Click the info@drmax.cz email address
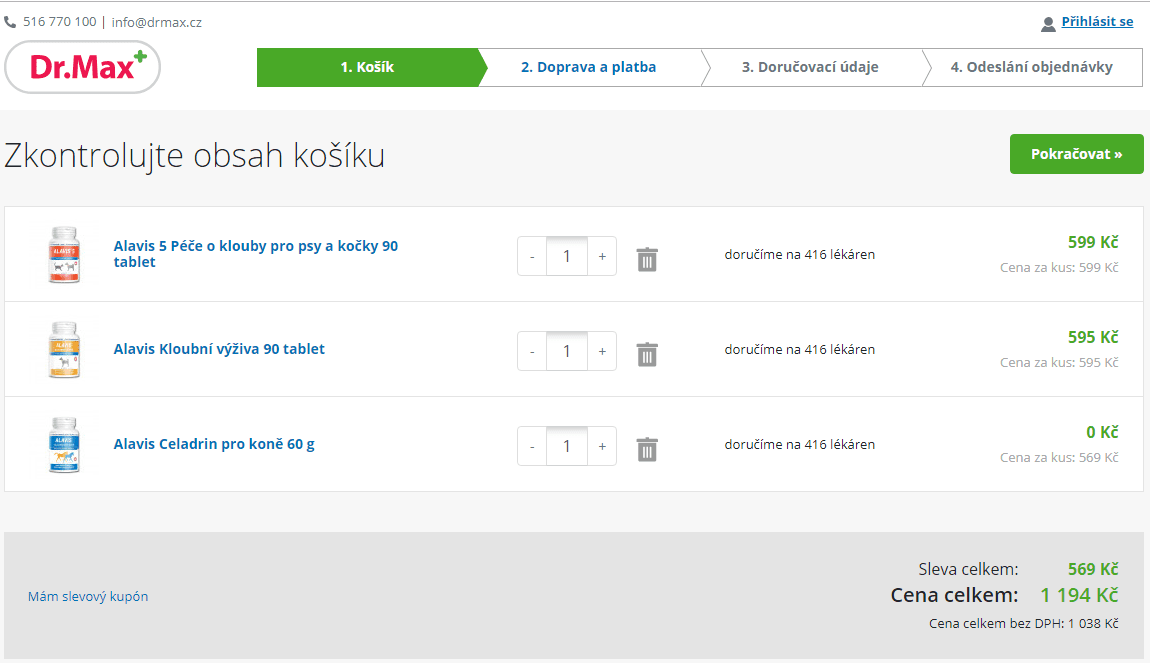Screen dimensions: 1150x663 pyautogui.click(x=157, y=23)
